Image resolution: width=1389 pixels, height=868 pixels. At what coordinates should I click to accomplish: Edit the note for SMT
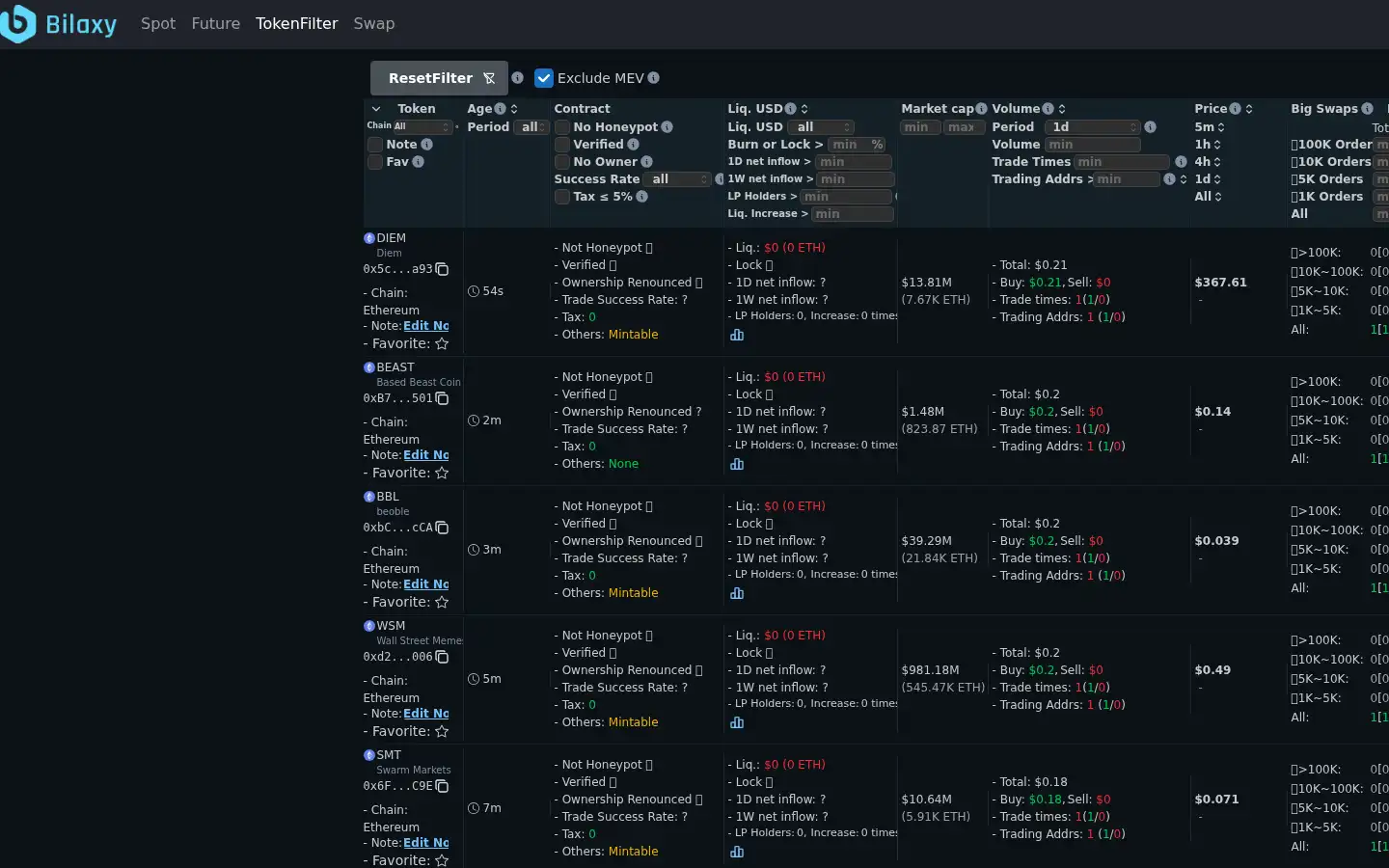coord(426,843)
